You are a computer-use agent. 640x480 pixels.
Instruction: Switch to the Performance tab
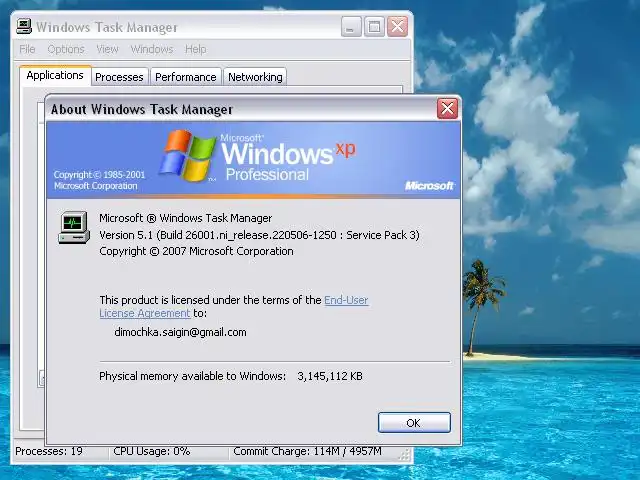click(x=186, y=77)
